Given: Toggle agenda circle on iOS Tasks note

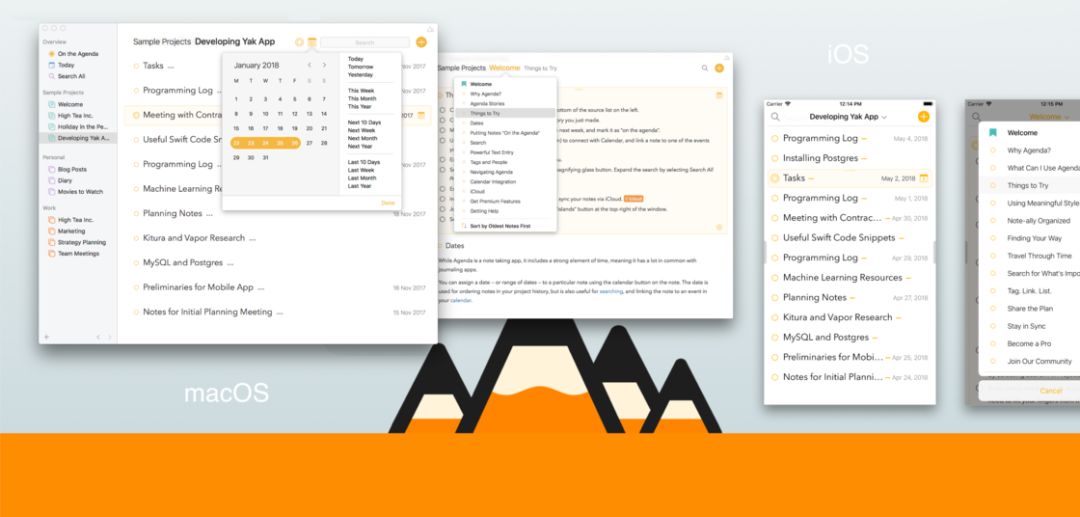Looking at the screenshot, I should point(775,178).
